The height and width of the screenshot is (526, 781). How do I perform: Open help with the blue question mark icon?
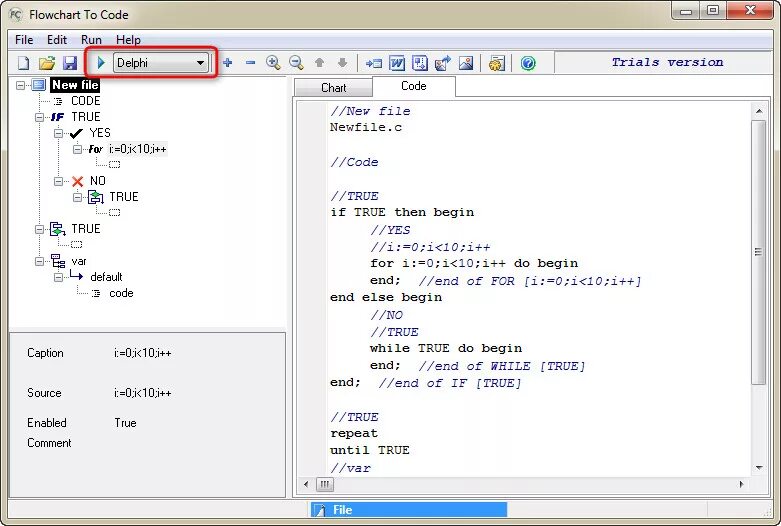tap(528, 63)
